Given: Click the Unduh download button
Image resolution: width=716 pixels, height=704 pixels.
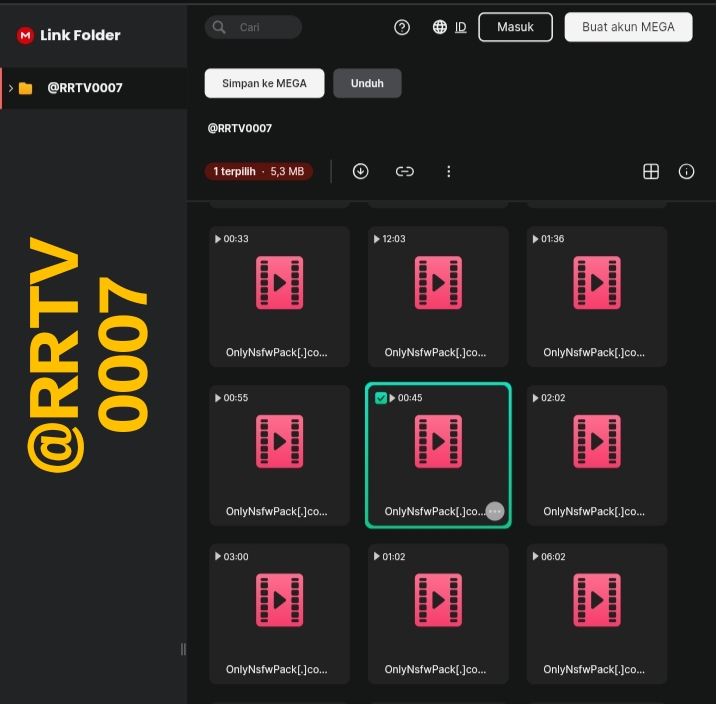Looking at the screenshot, I should [367, 83].
